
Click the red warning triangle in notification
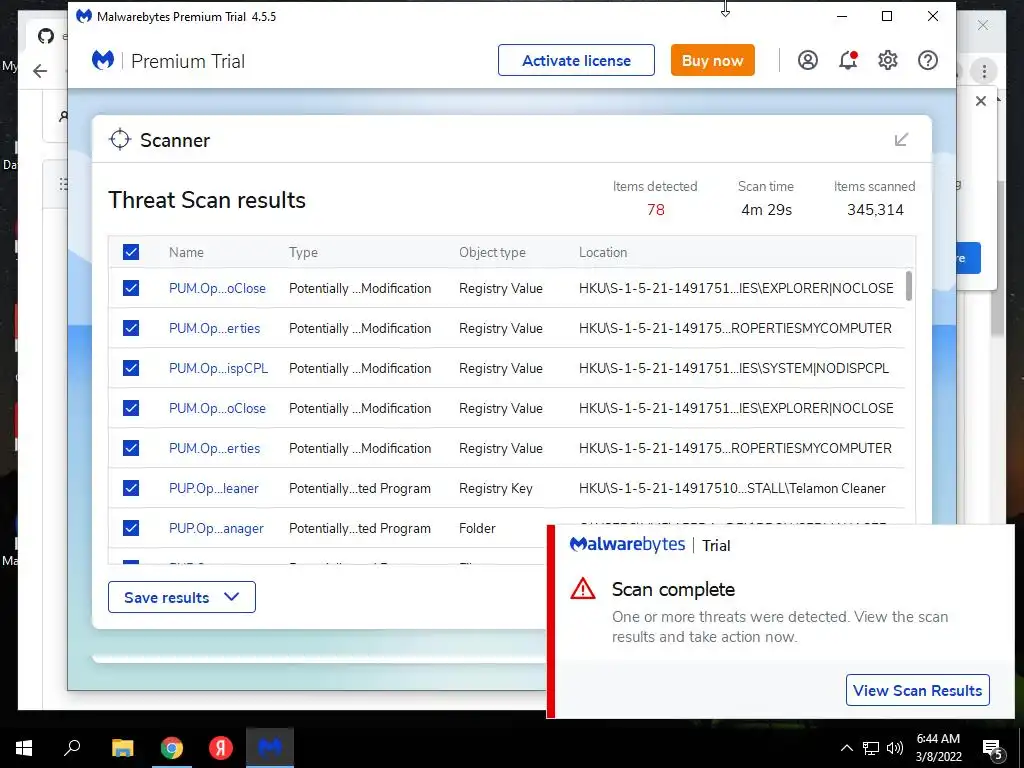[x=583, y=589]
